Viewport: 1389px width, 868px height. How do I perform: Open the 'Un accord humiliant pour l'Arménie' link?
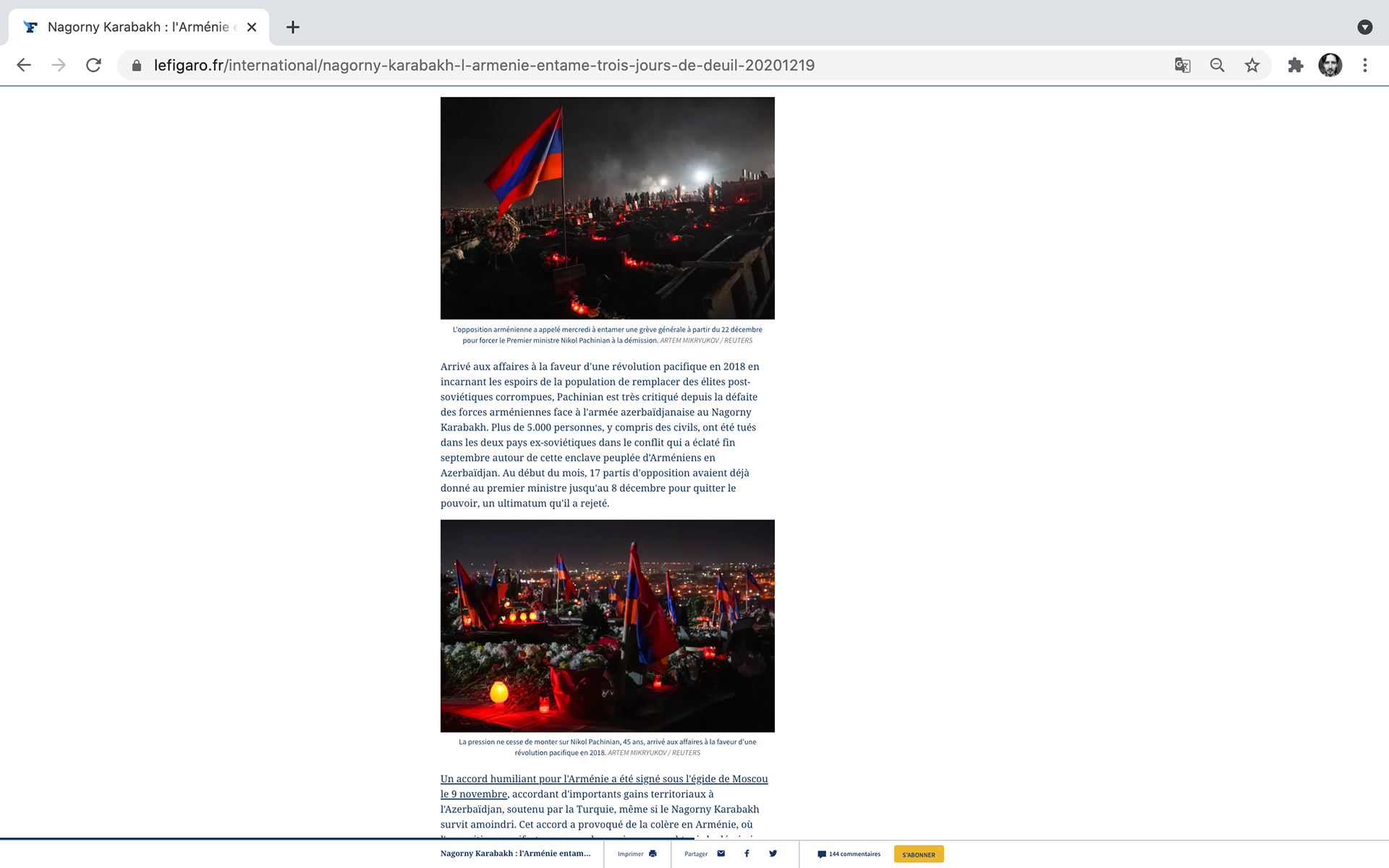pyautogui.click(x=603, y=779)
